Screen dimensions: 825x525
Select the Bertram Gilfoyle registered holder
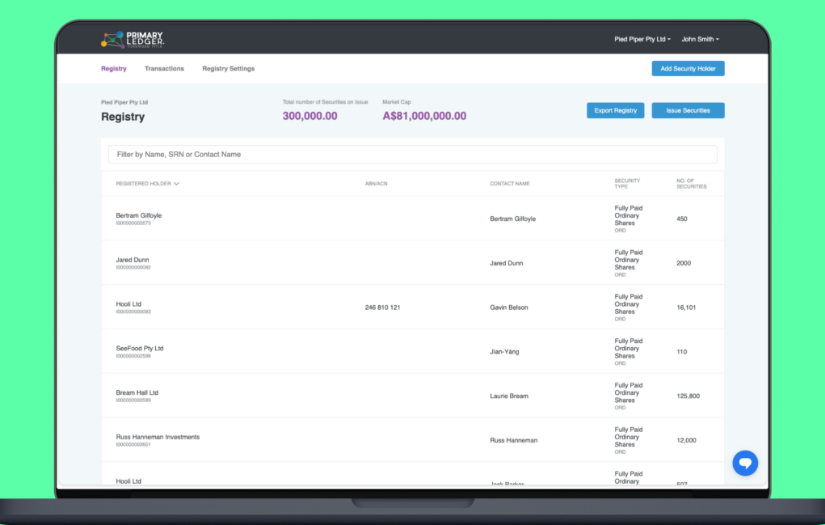tap(139, 215)
